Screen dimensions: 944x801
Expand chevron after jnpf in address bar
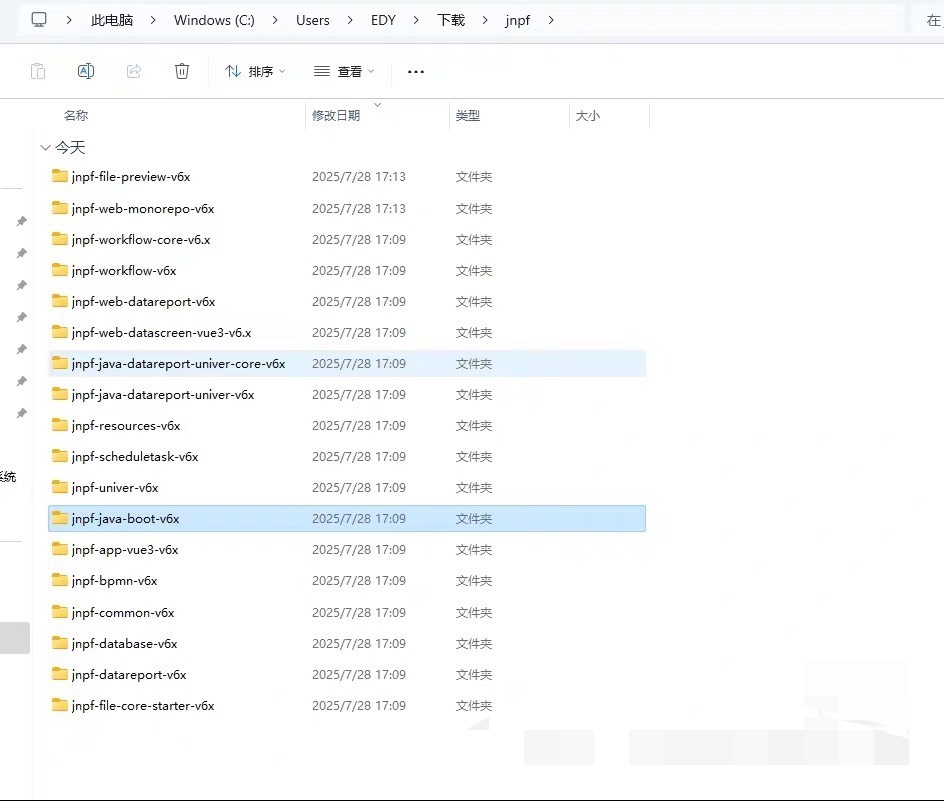pyautogui.click(x=550, y=20)
